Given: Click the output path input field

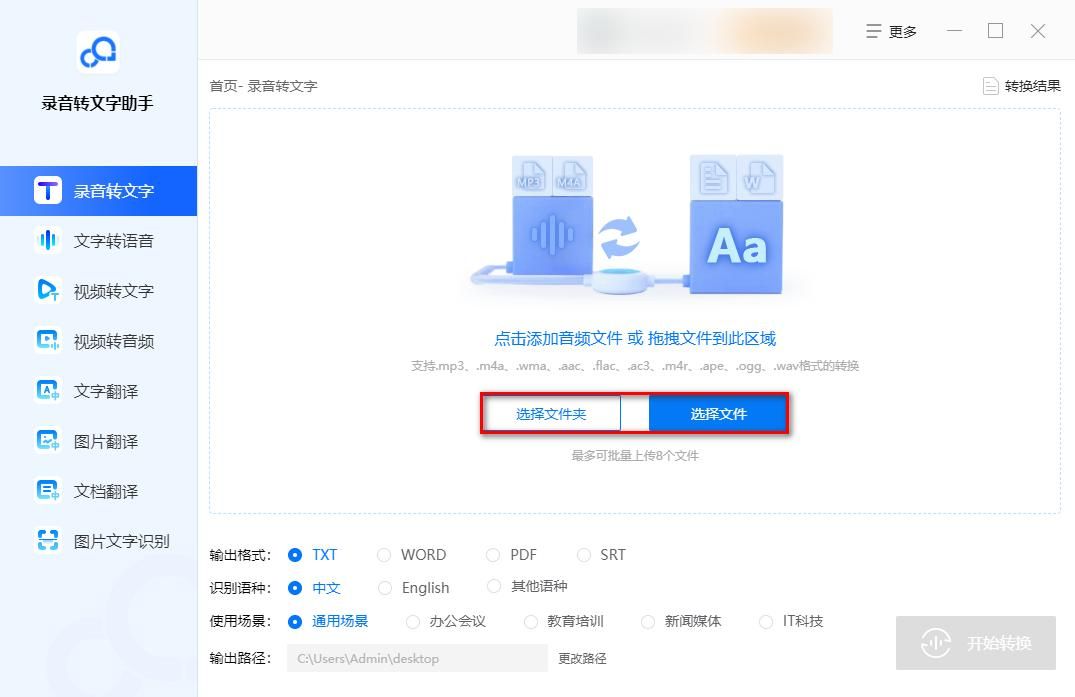Looking at the screenshot, I should coord(418,659).
